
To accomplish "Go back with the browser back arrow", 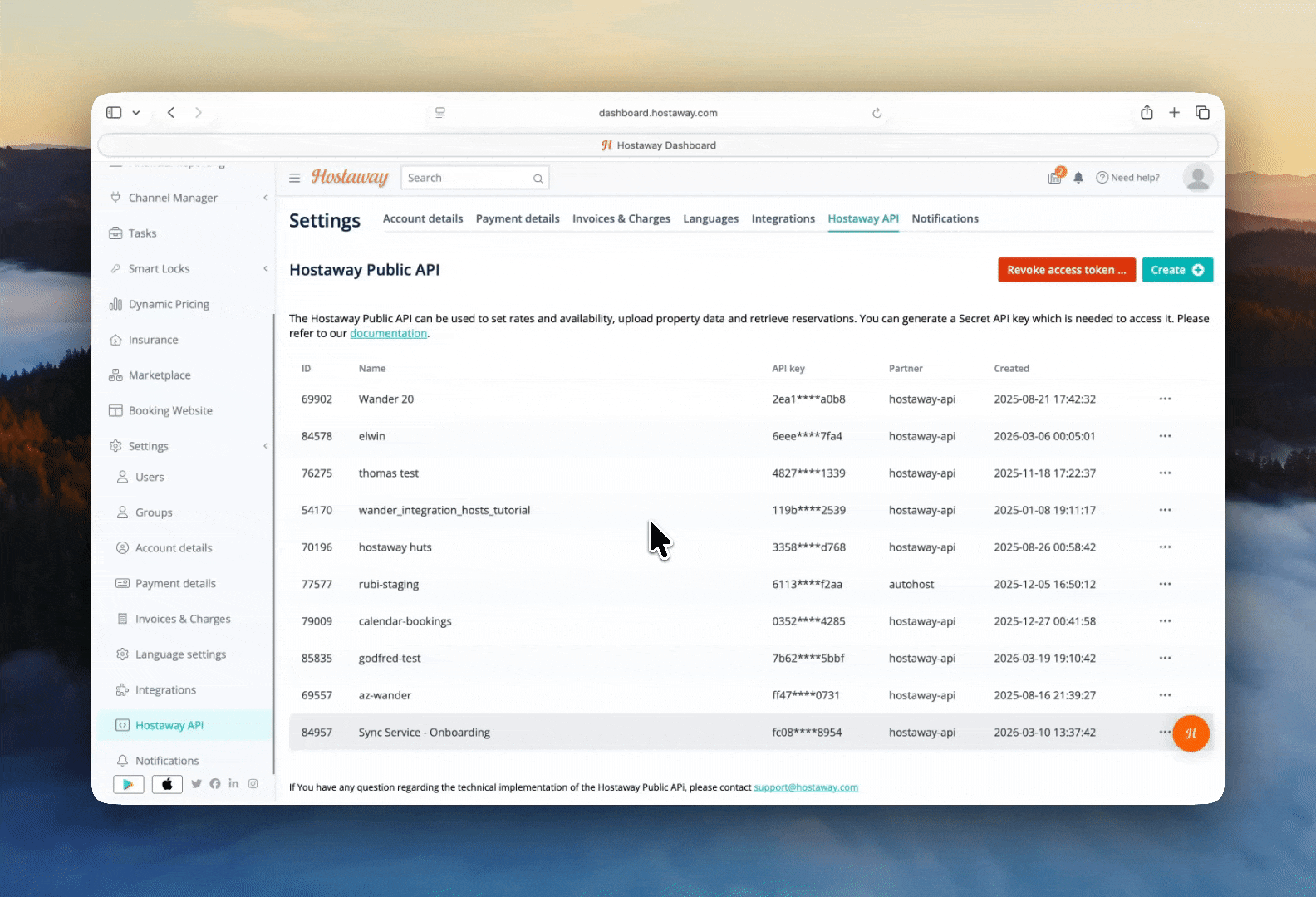I will click(x=171, y=113).
